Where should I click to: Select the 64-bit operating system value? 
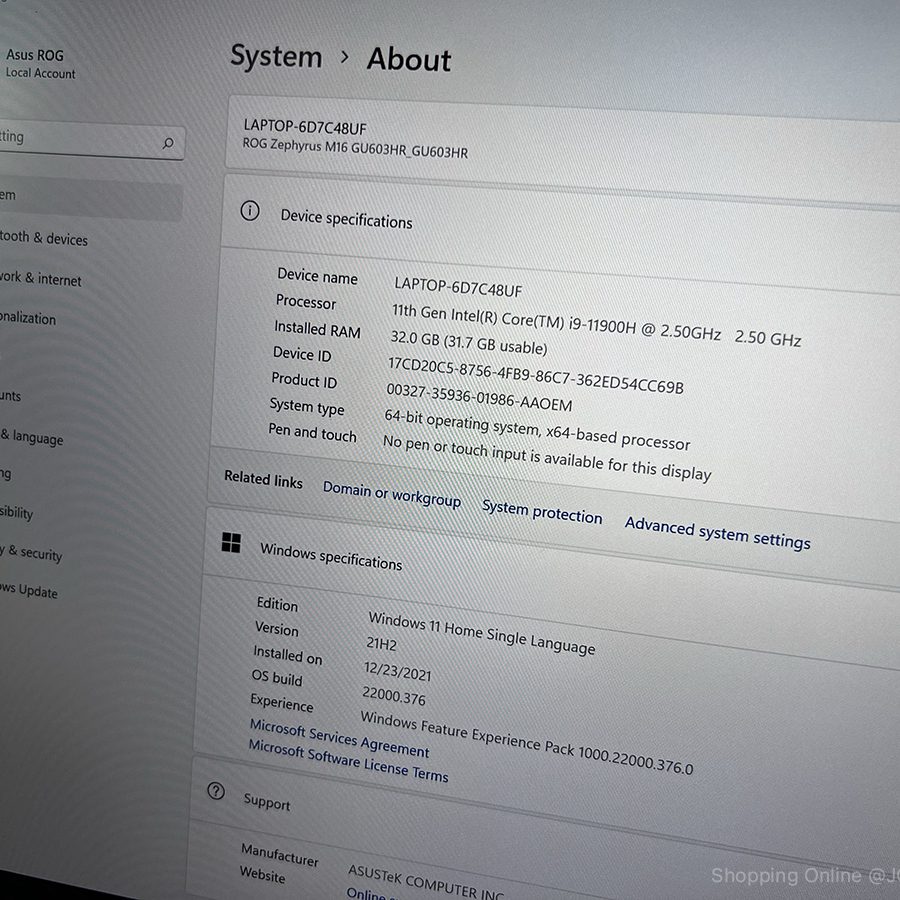pos(537,429)
